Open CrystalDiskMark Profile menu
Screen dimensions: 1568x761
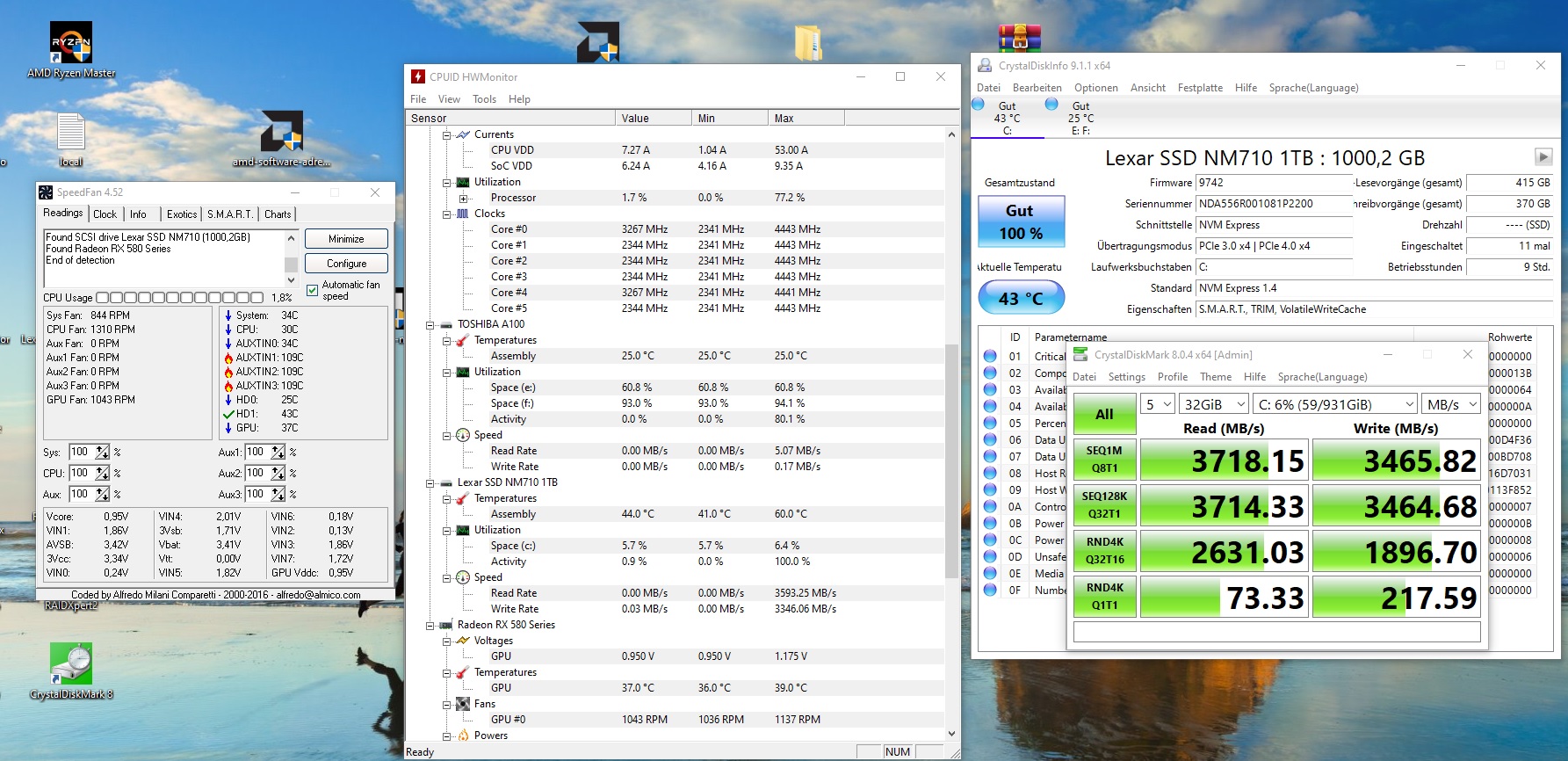pos(1173,377)
